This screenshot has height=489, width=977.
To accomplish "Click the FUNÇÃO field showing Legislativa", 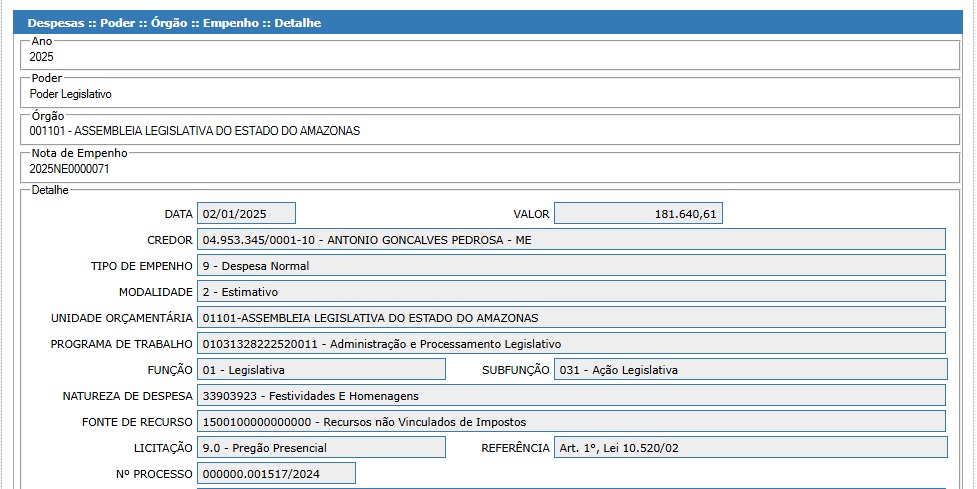I will (321, 370).
